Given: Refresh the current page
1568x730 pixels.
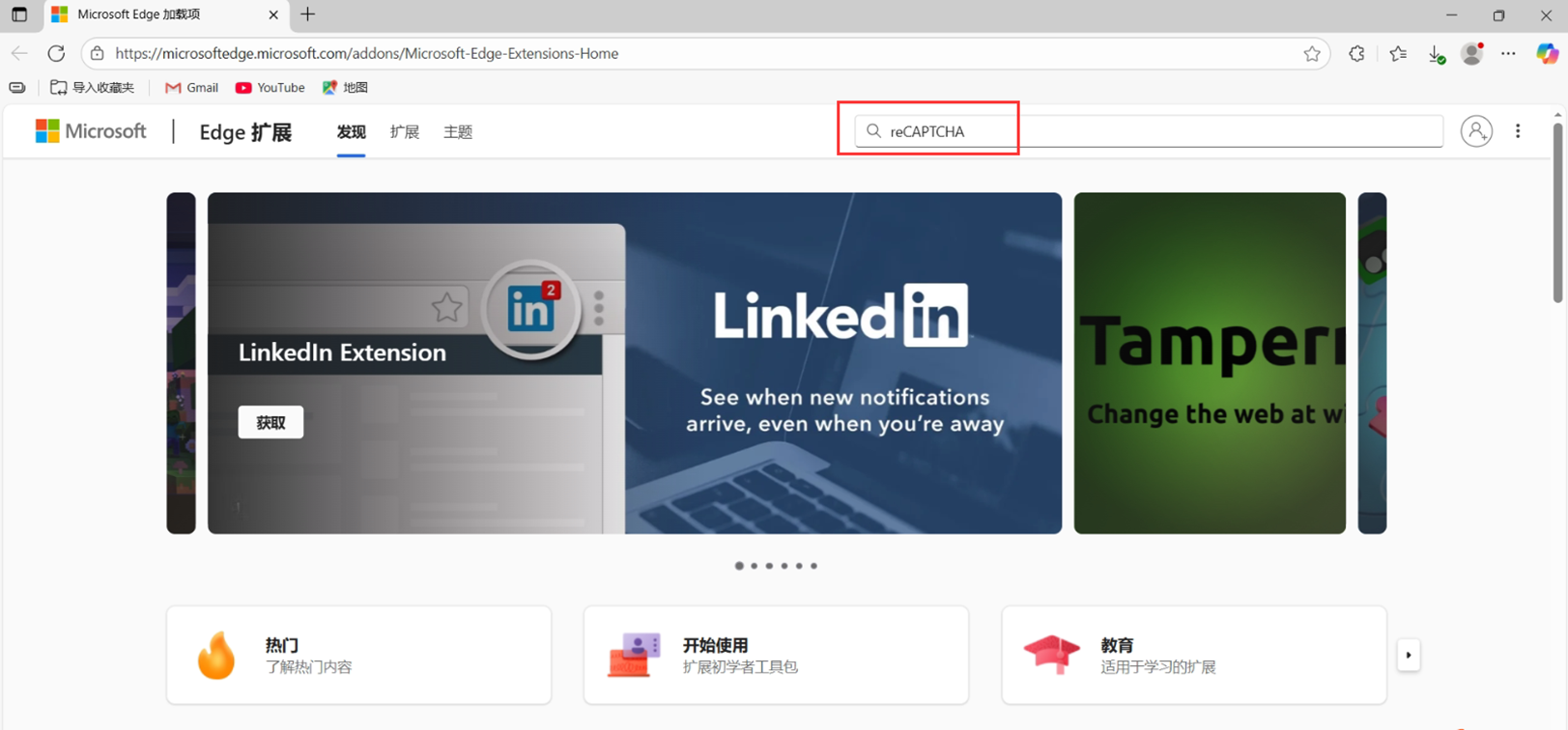Looking at the screenshot, I should pyautogui.click(x=56, y=54).
